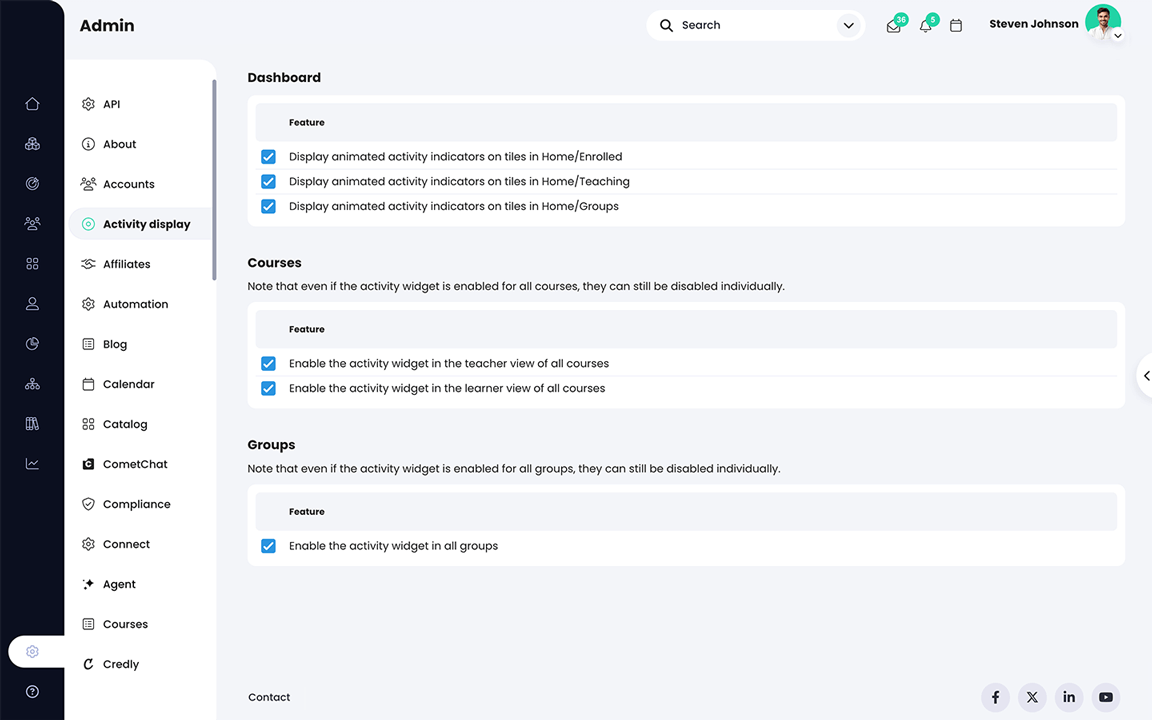Disable animated activity indicators in Home/Teaching
1152x720 pixels.
pos(268,181)
